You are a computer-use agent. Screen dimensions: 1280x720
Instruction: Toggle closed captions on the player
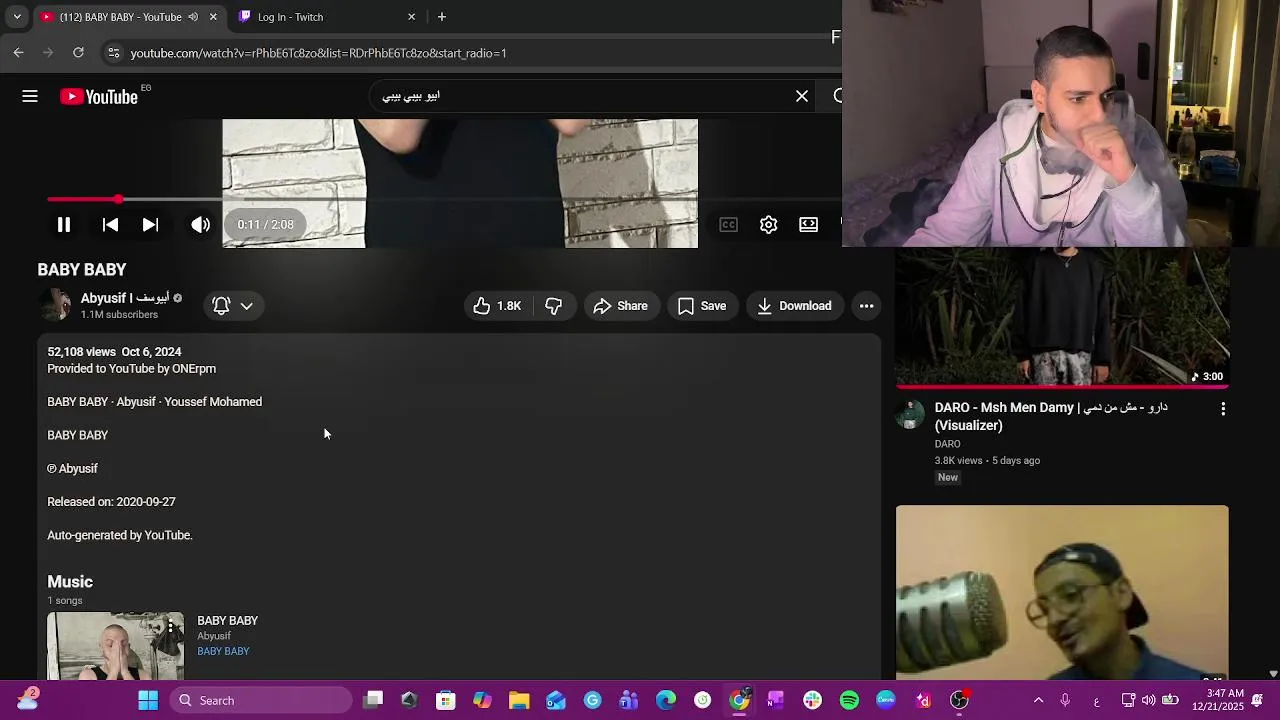(729, 225)
